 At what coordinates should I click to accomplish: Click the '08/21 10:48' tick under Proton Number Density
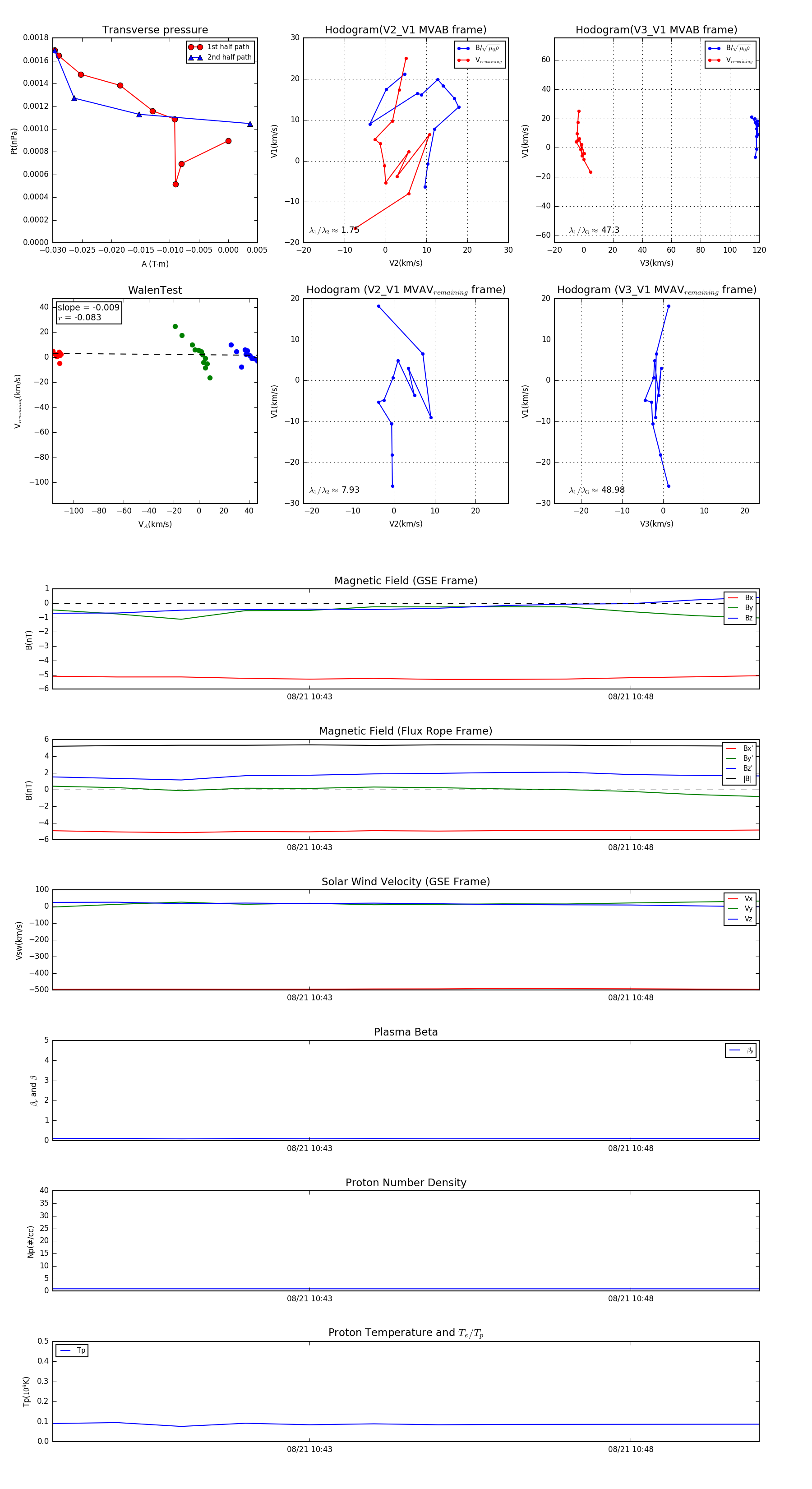631,1298
